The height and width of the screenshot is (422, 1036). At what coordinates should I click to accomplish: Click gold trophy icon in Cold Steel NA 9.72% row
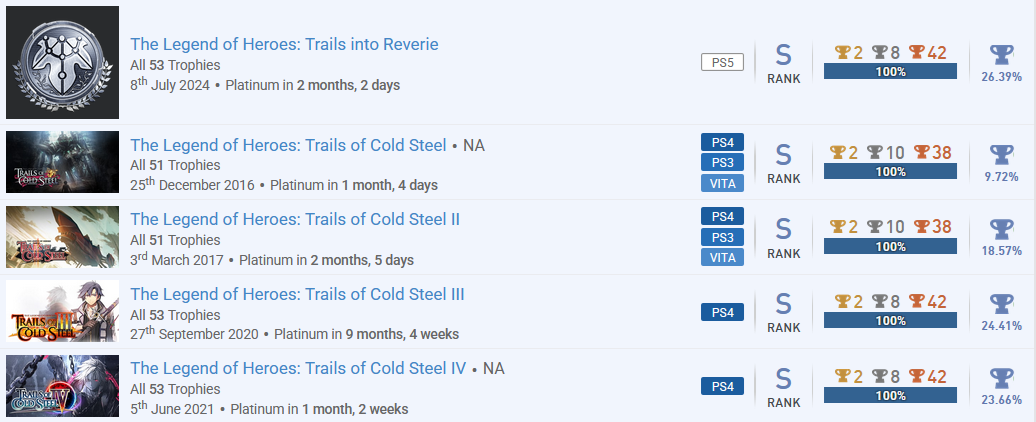(x=837, y=153)
